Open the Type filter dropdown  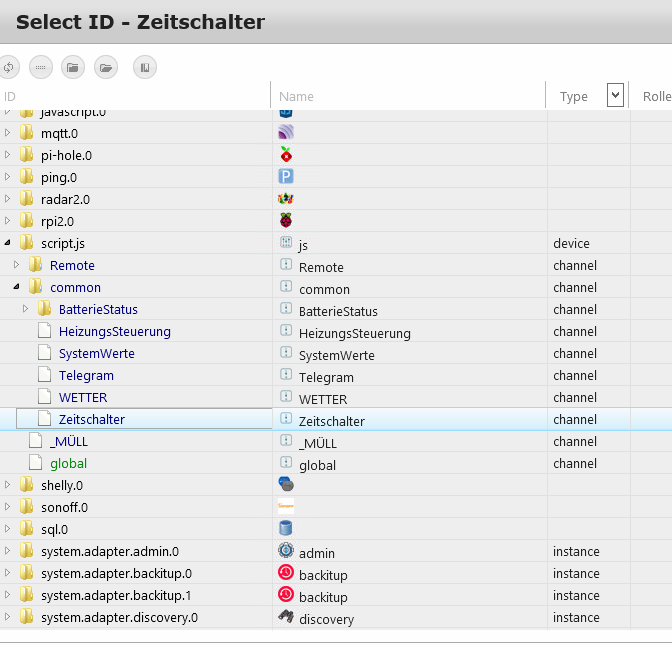[x=615, y=95]
